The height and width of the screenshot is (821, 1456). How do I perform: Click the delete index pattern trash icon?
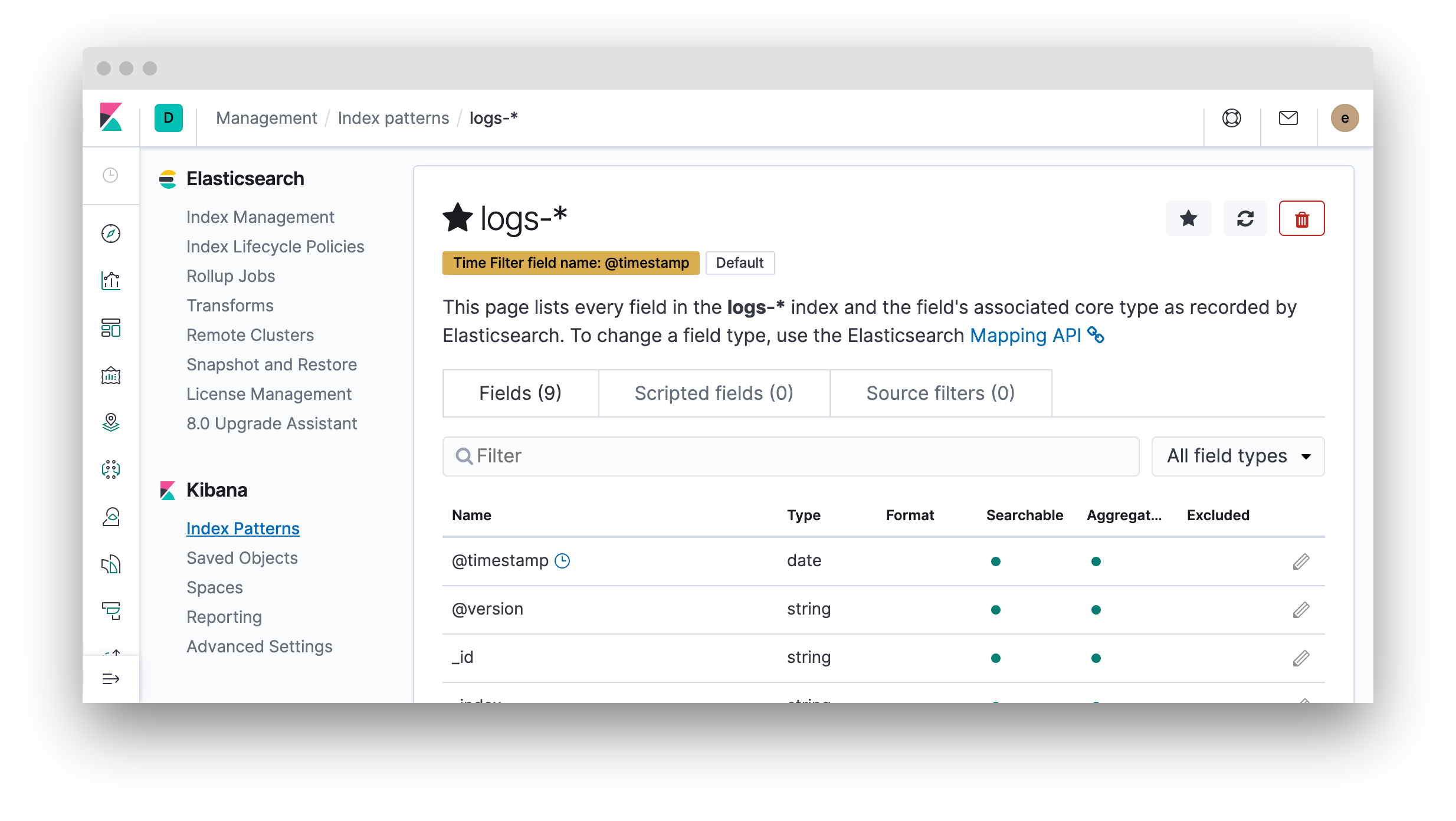tap(1301, 219)
